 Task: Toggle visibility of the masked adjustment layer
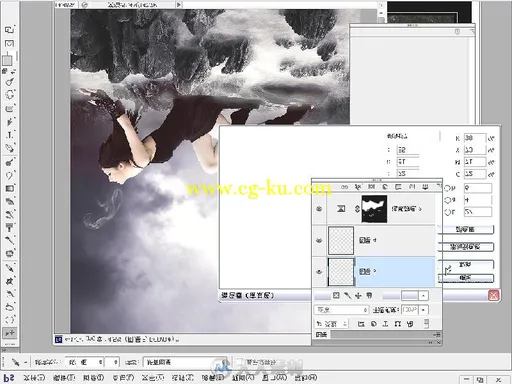pos(319,209)
